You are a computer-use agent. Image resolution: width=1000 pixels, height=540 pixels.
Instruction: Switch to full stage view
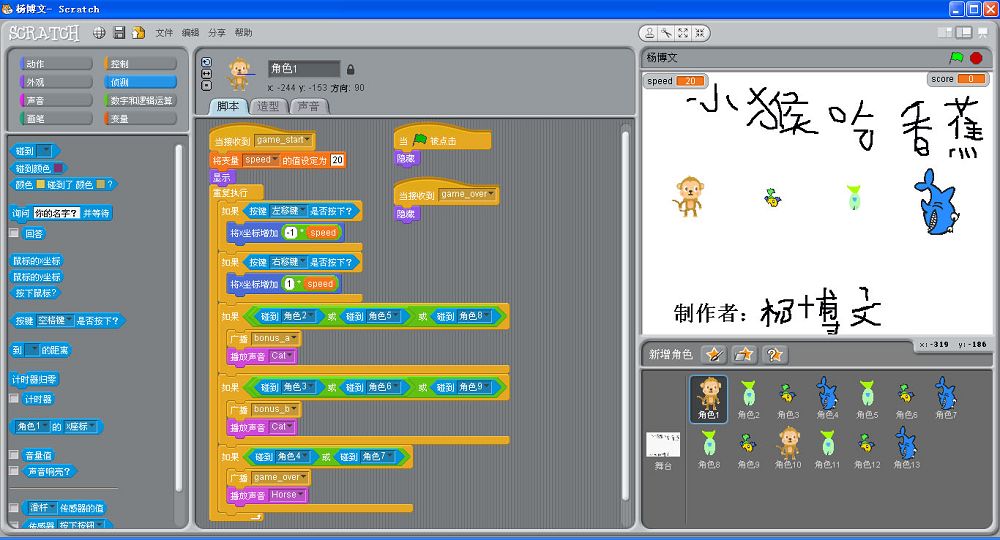(964, 33)
